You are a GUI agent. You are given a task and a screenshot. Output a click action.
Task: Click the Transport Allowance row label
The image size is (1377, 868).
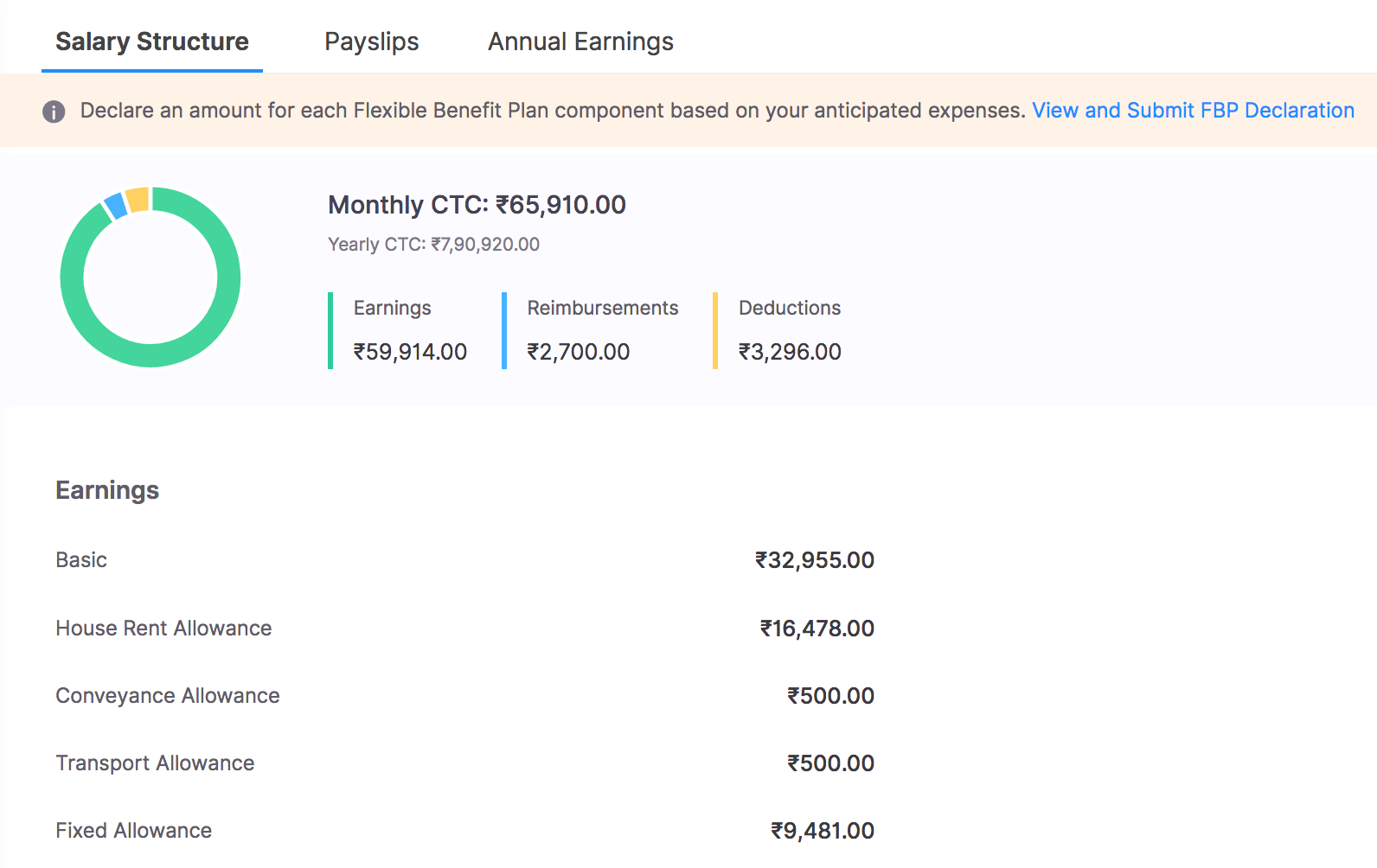click(x=155, y=763)
